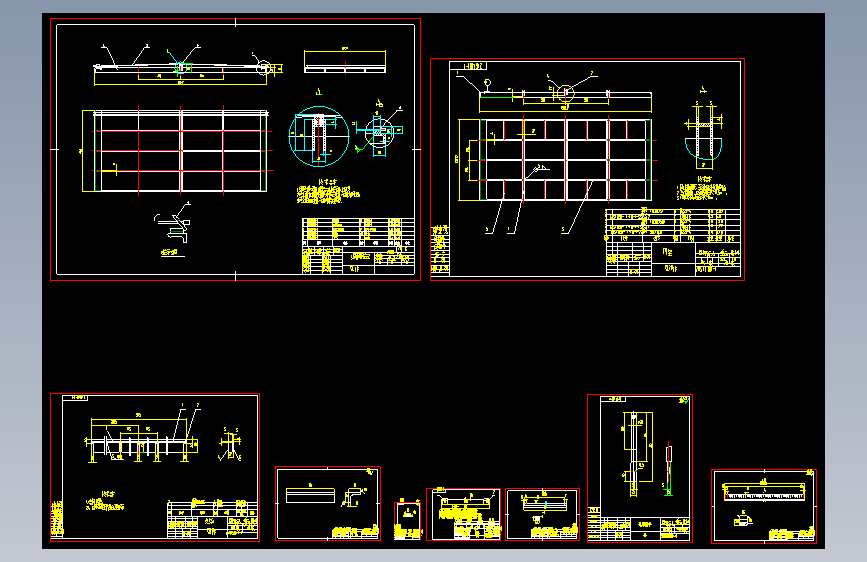
Task: Select yellow technical notes in top-left sheet
Action: coord(328,192)
